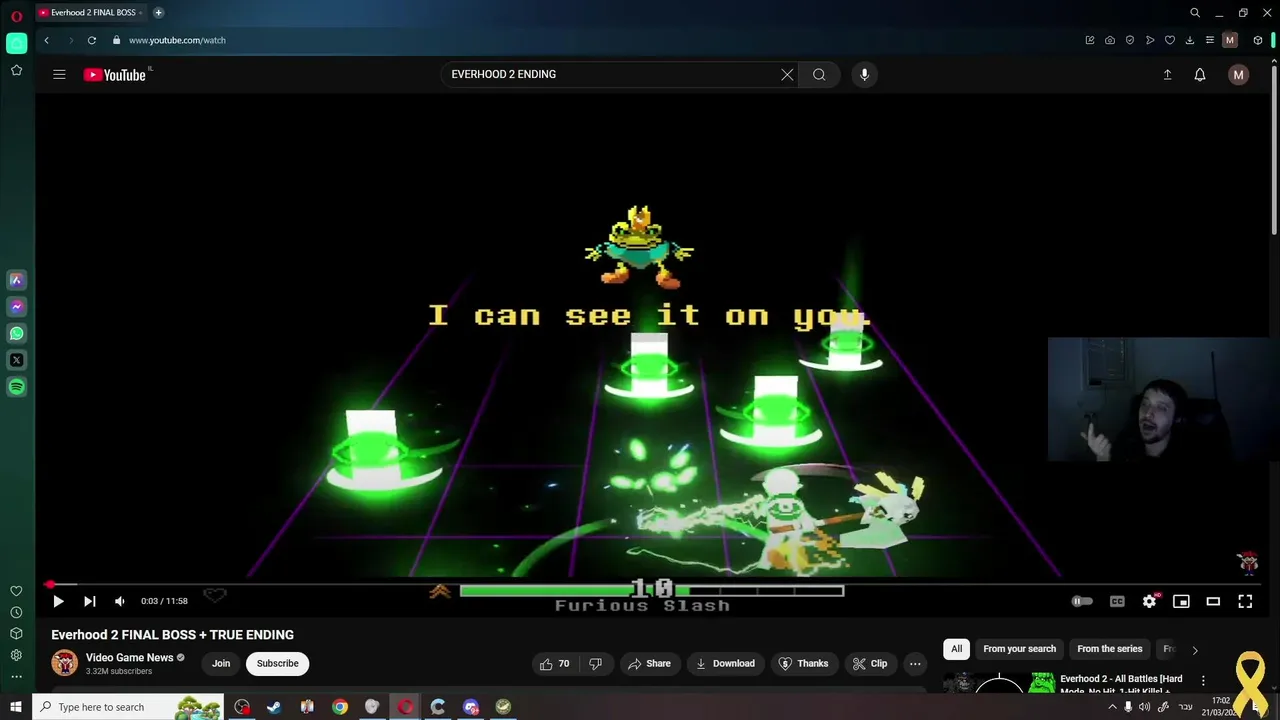Viewport: 1280px width, 720px height.
Task: Open Everhood 2 All Battles video thumbnail
Action: click(x=999, y=683)
